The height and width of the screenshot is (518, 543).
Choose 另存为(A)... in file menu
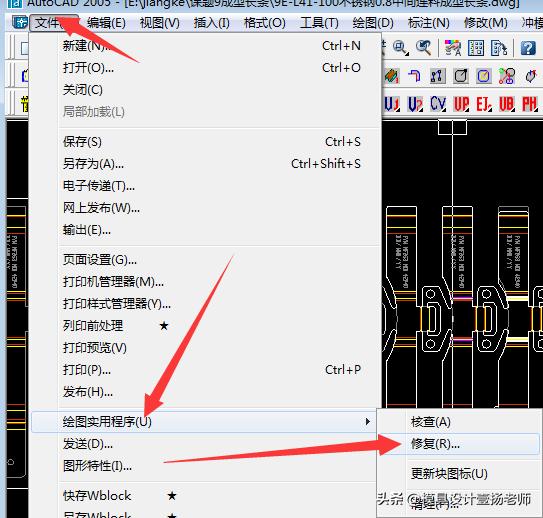click(x=206, y=163)
